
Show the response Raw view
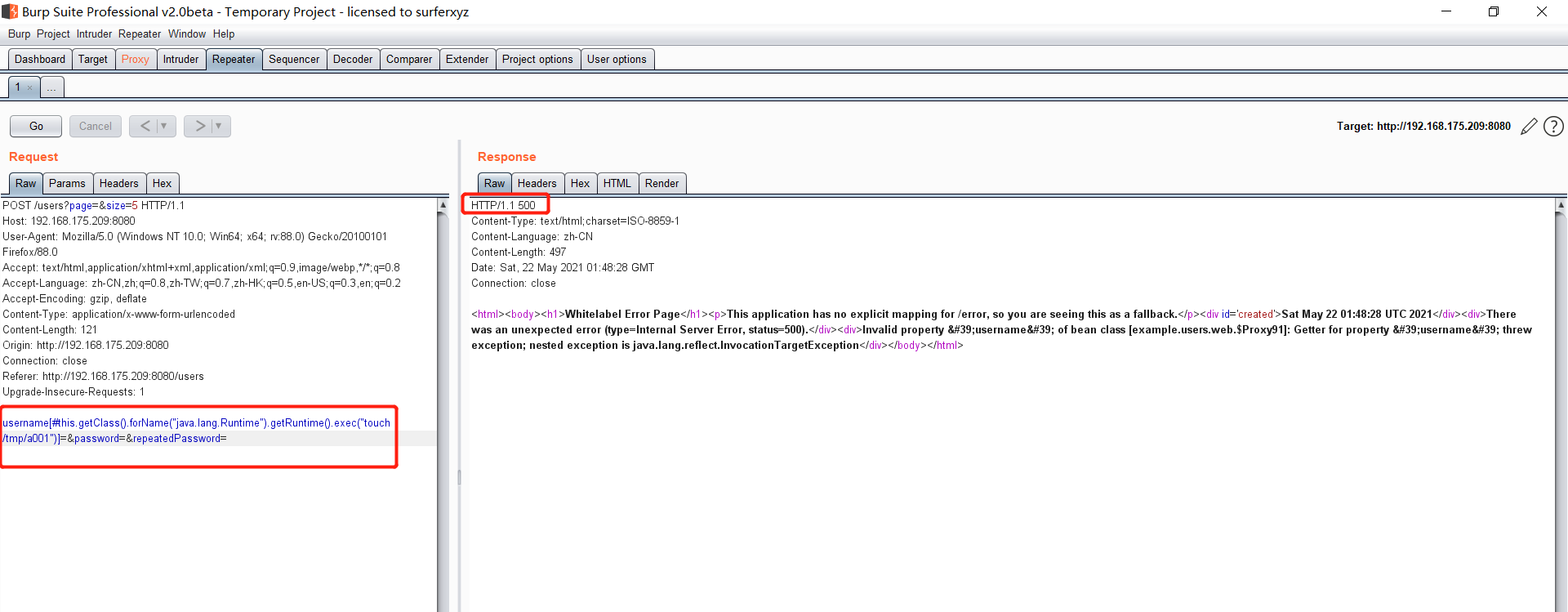tap(494, 183)
